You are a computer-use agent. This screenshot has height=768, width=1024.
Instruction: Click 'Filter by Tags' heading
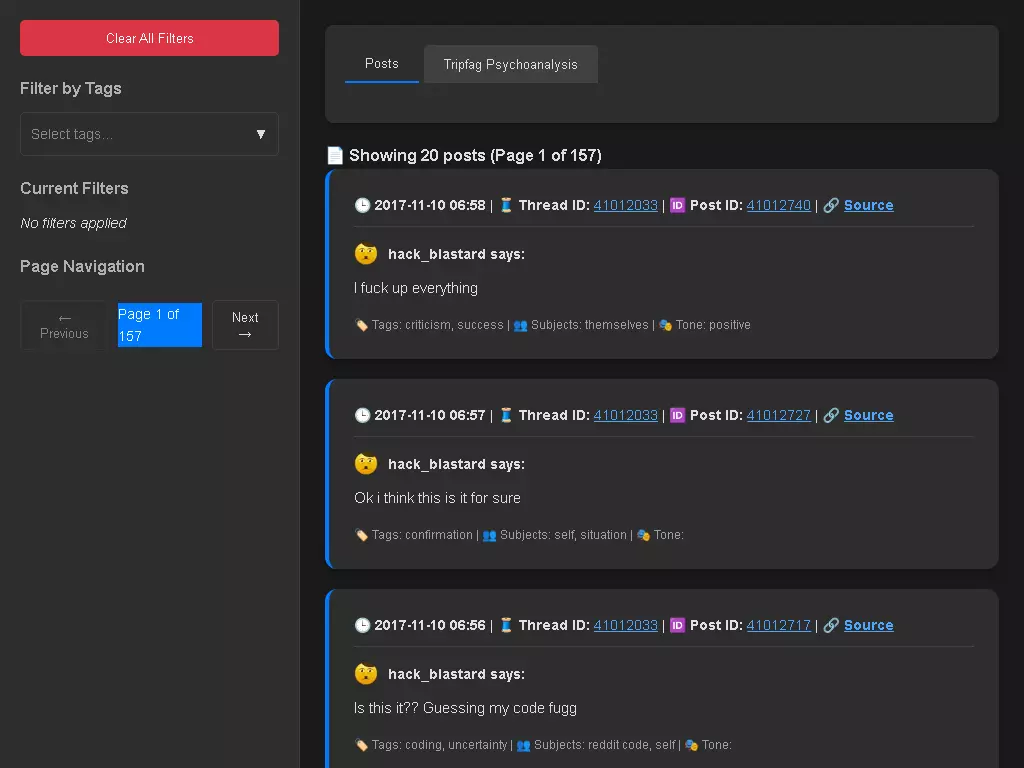71,88
